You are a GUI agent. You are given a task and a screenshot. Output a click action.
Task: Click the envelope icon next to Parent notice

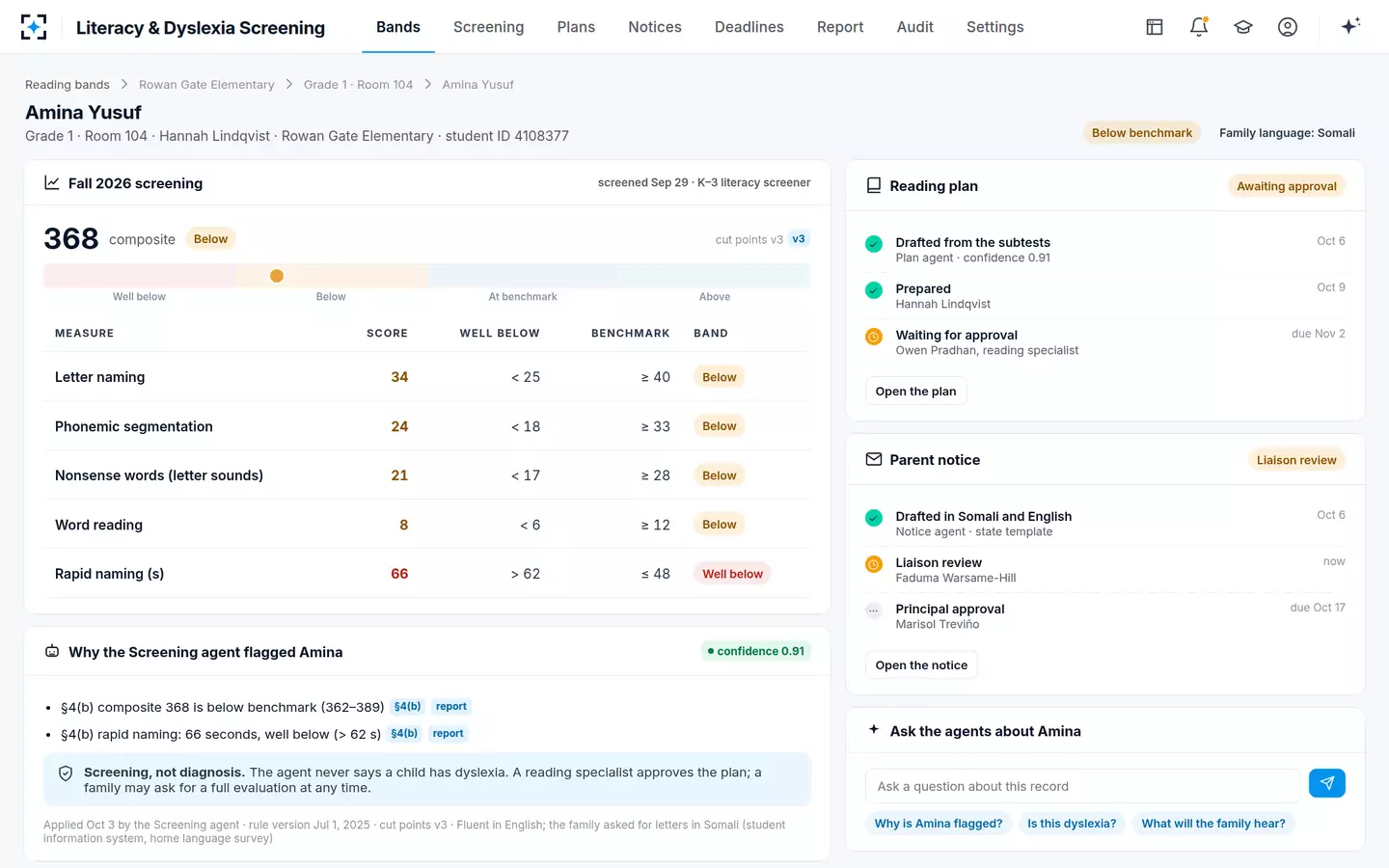874,459
